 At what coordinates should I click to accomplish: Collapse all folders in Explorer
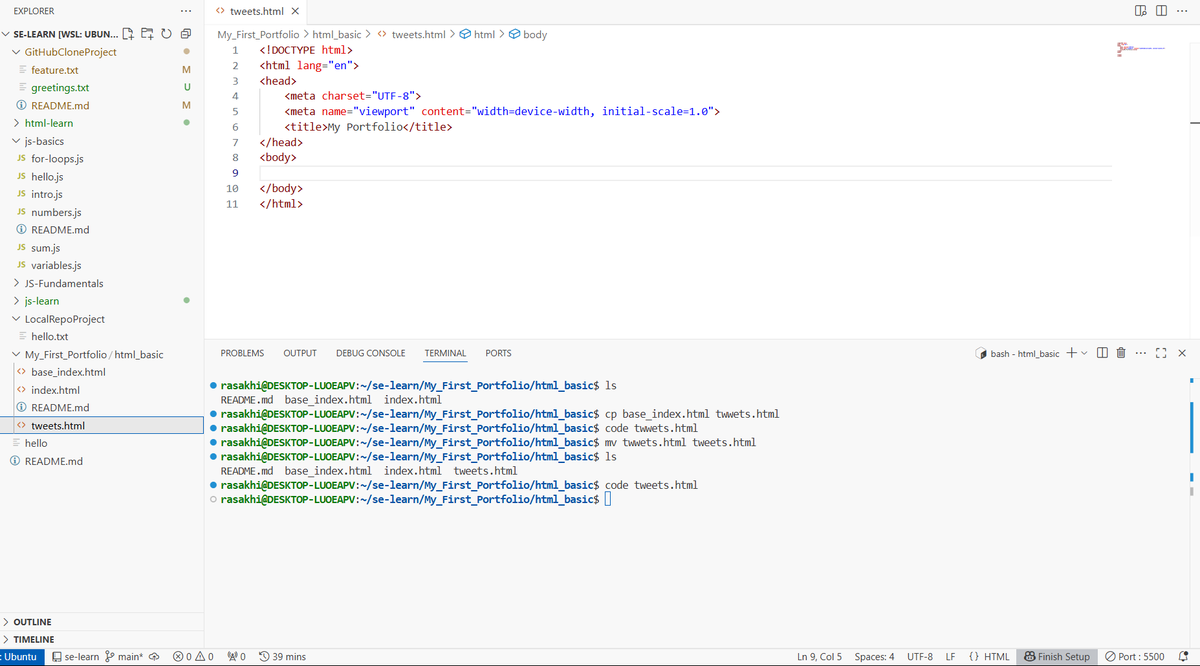pyautogui.click(x=185, y=34)
